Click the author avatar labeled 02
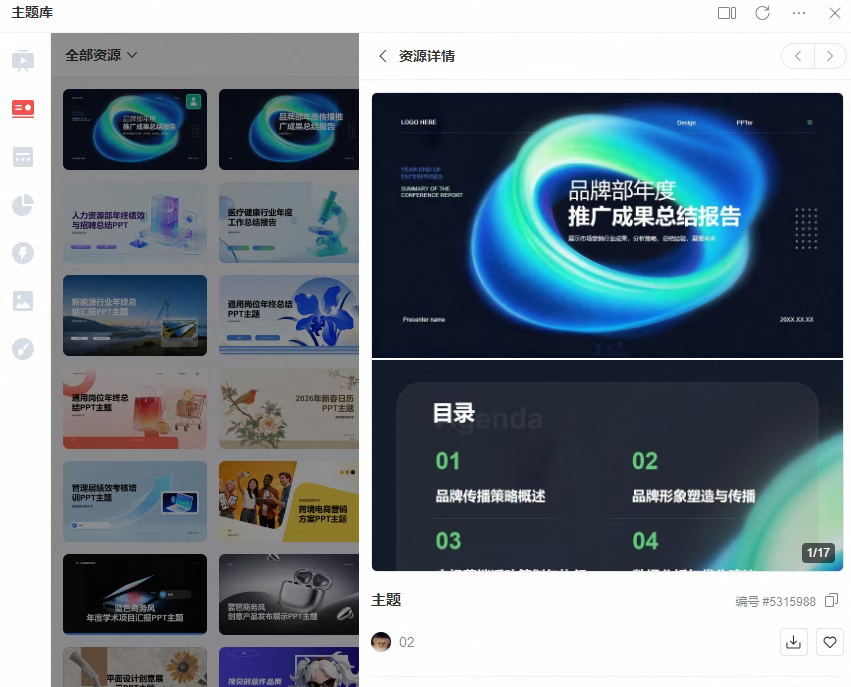Screen dimensions: 851x687 click(x=381, y=642)
